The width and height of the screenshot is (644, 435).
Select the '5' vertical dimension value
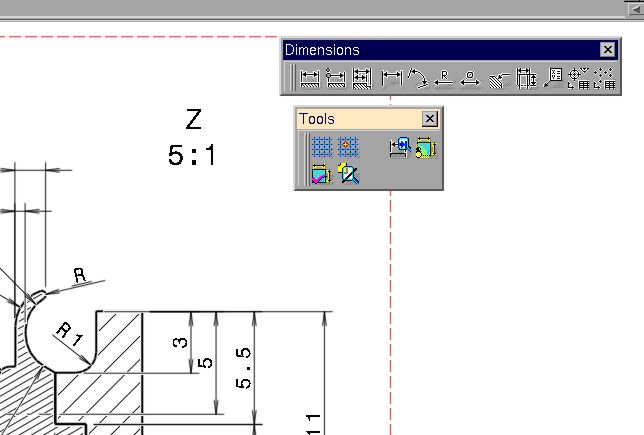[x=205, y=363]
